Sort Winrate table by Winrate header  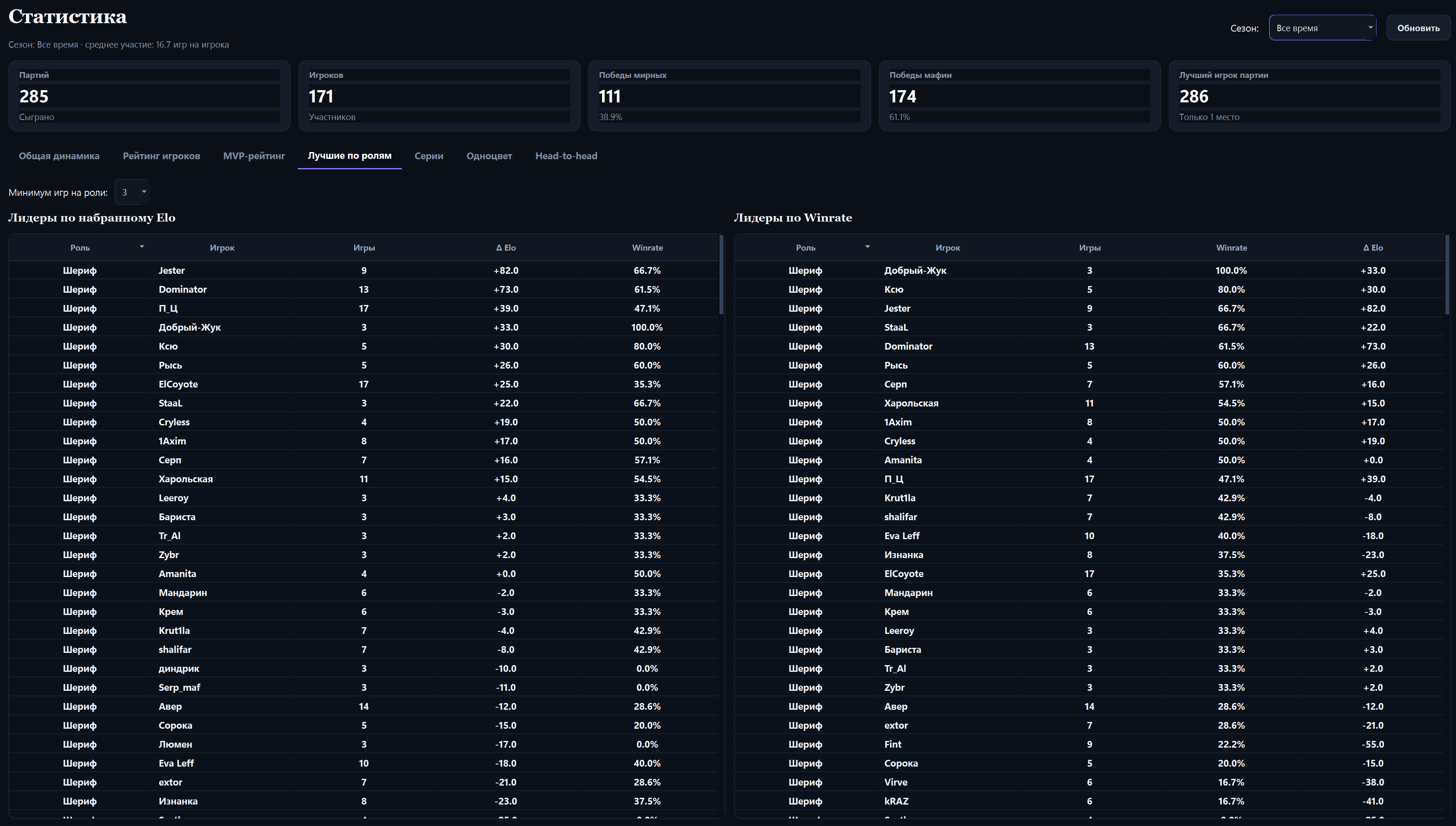click(x=1232, y=248)
